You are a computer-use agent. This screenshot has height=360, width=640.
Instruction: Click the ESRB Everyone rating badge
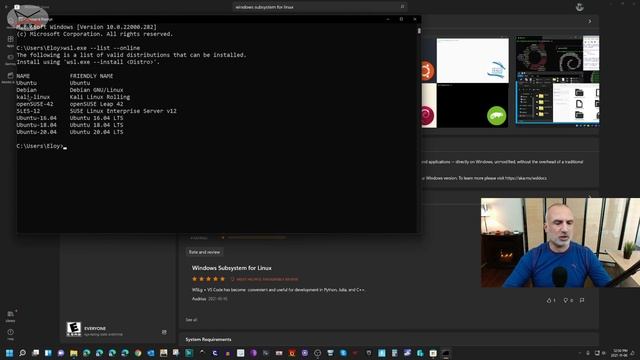tap(73, 329)
